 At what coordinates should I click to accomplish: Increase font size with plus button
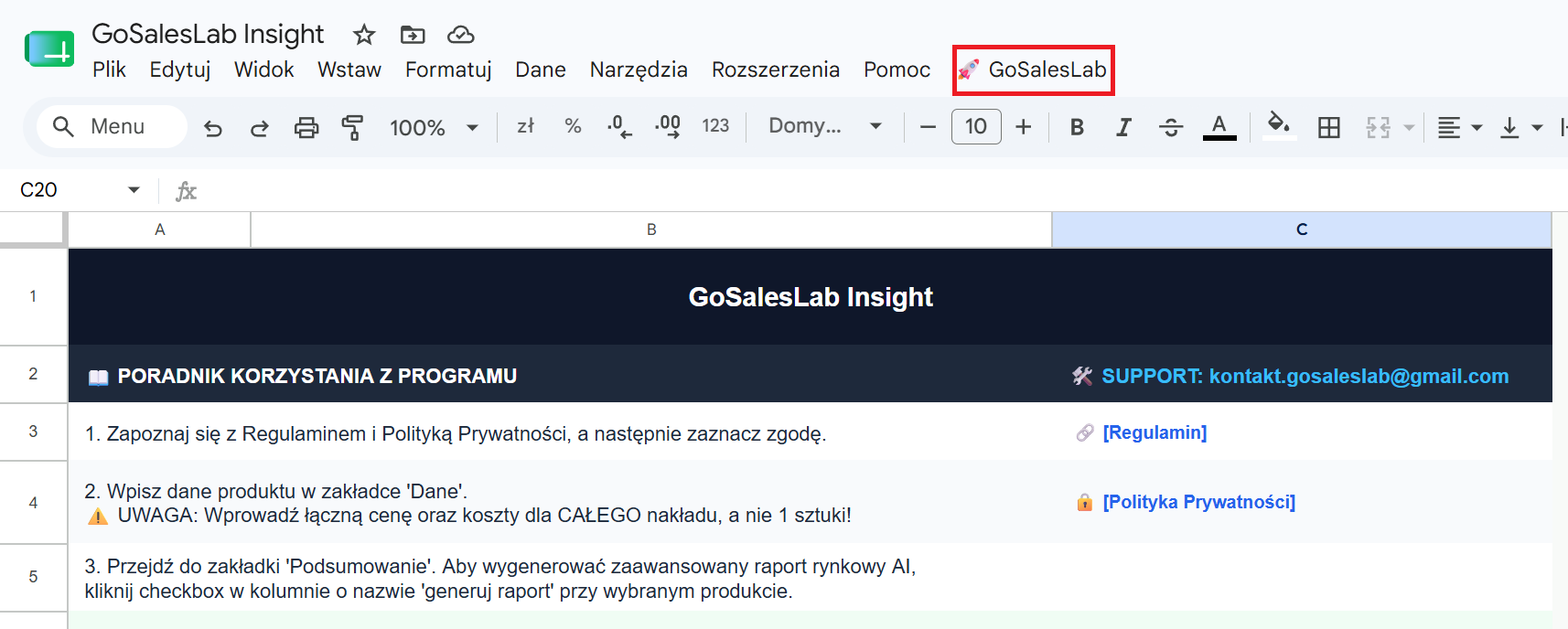point(1024,127)
